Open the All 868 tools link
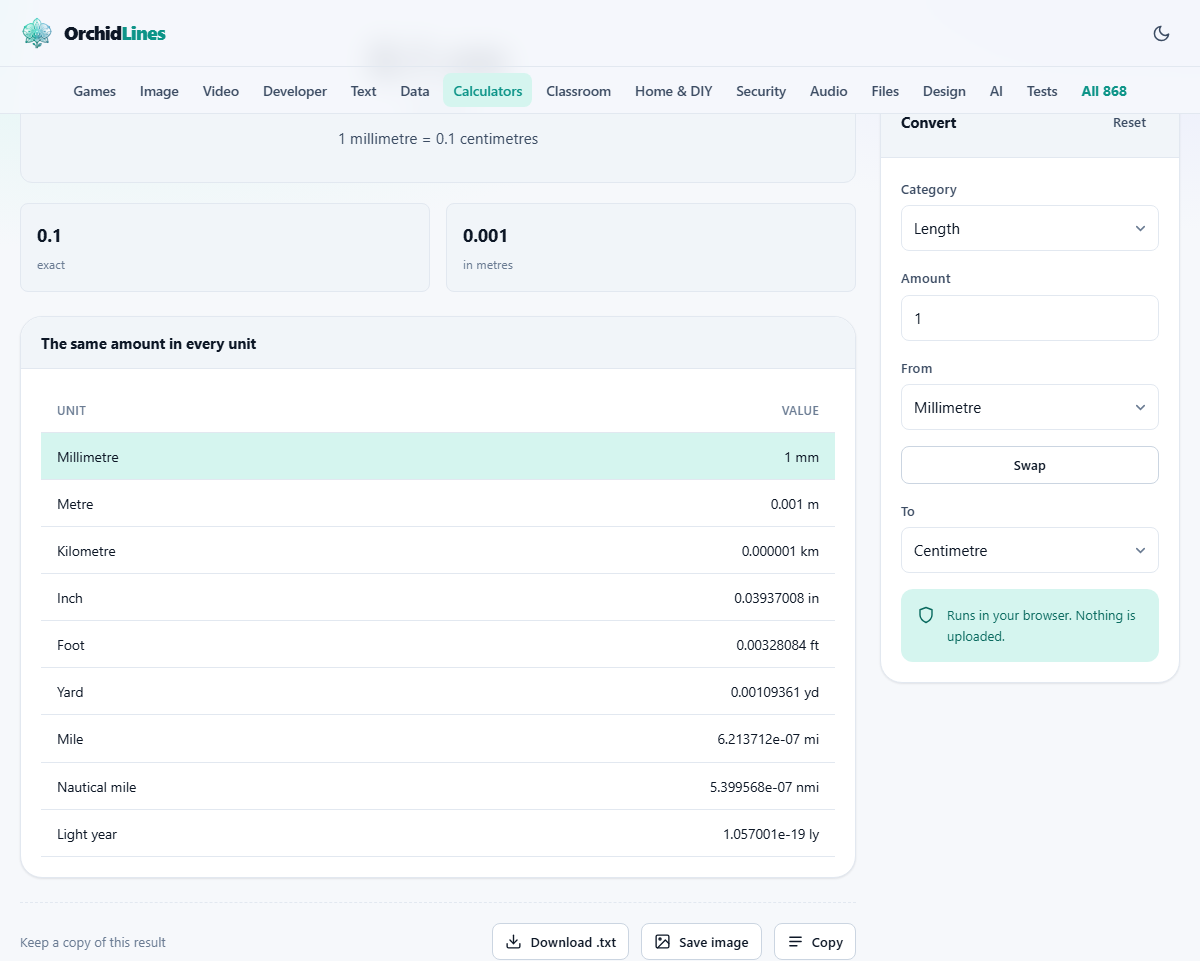 click(1104, 91)
